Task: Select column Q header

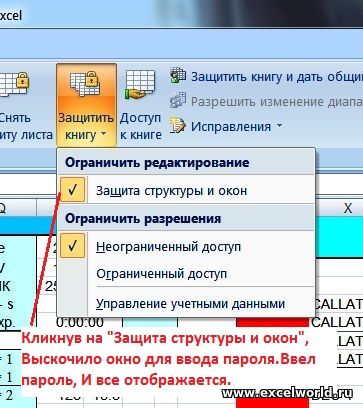Action: click(3, 208)
